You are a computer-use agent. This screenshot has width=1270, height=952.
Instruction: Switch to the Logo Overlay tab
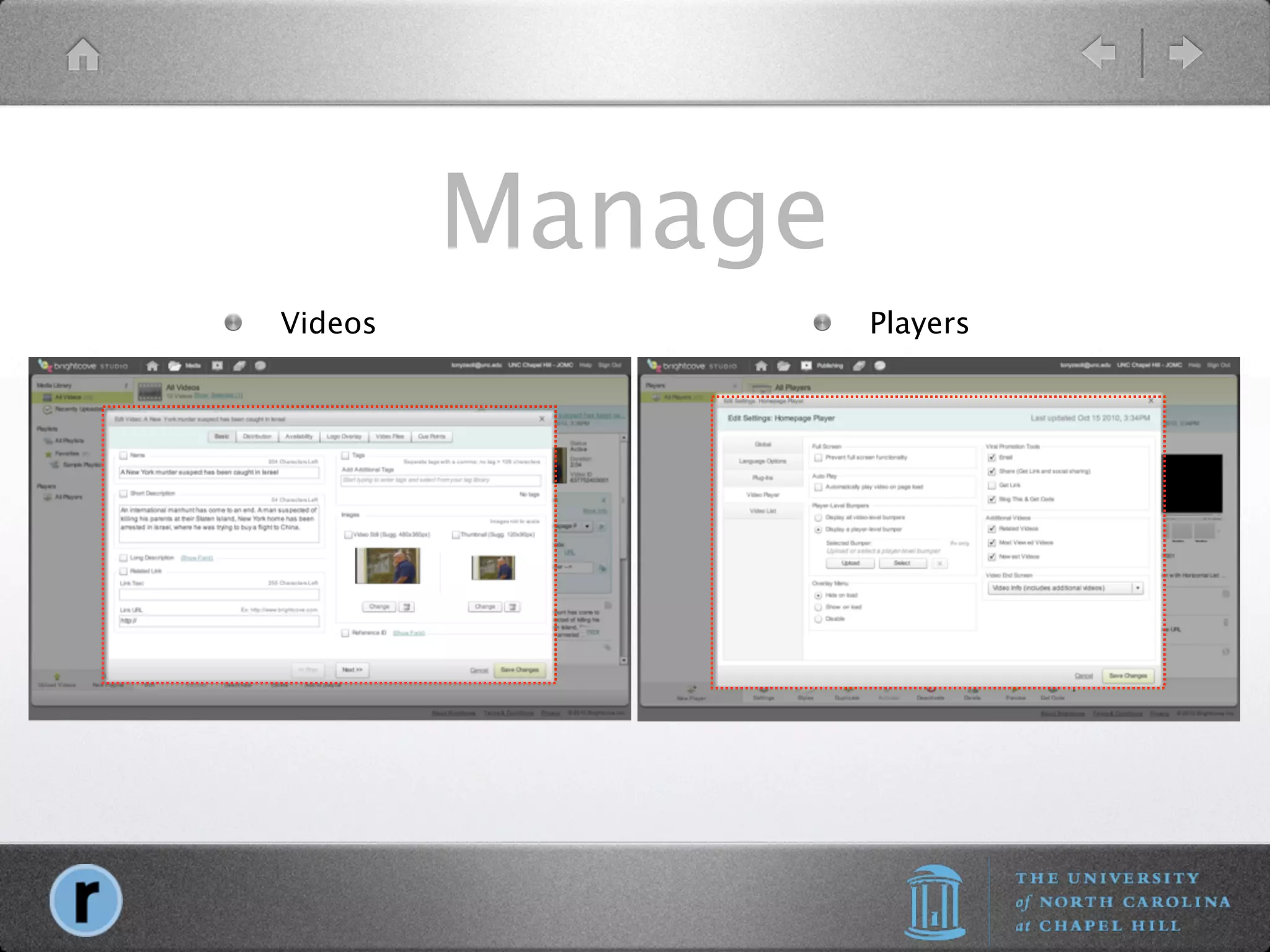[344, 436]
